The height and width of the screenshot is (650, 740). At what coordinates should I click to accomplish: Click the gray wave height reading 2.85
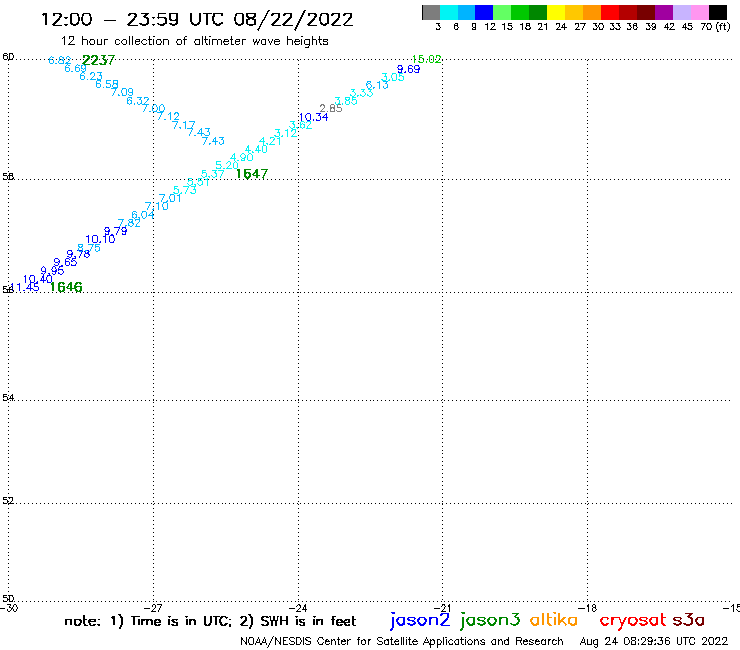[x=331, y=109]
